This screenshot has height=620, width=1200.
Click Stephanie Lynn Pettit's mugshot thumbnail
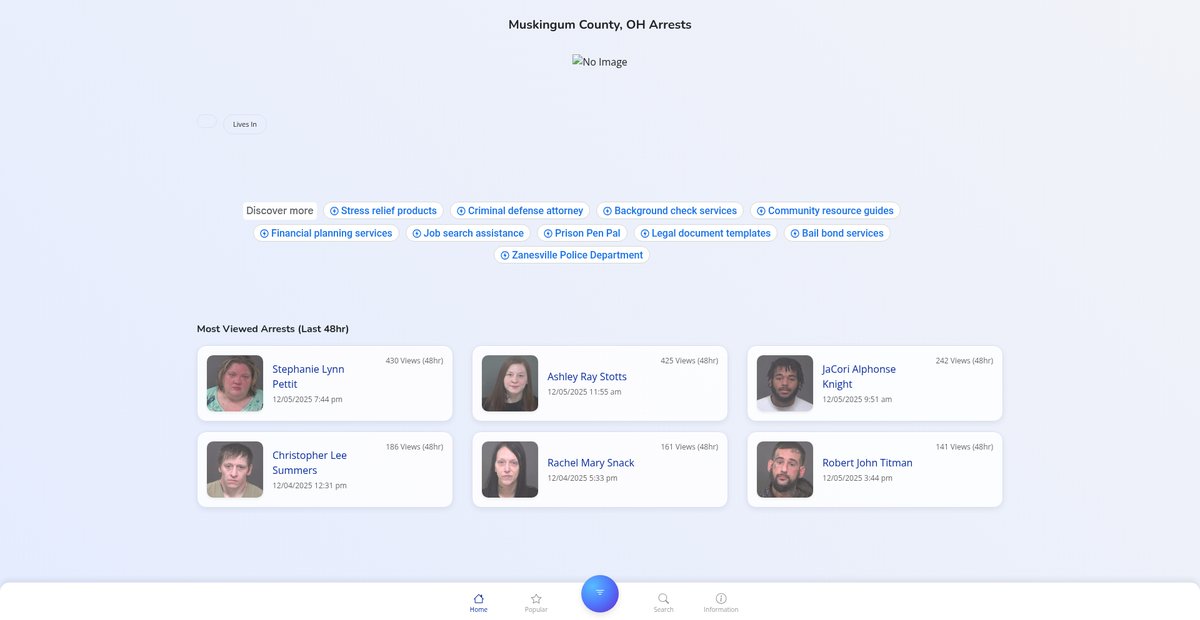point(235,384)
